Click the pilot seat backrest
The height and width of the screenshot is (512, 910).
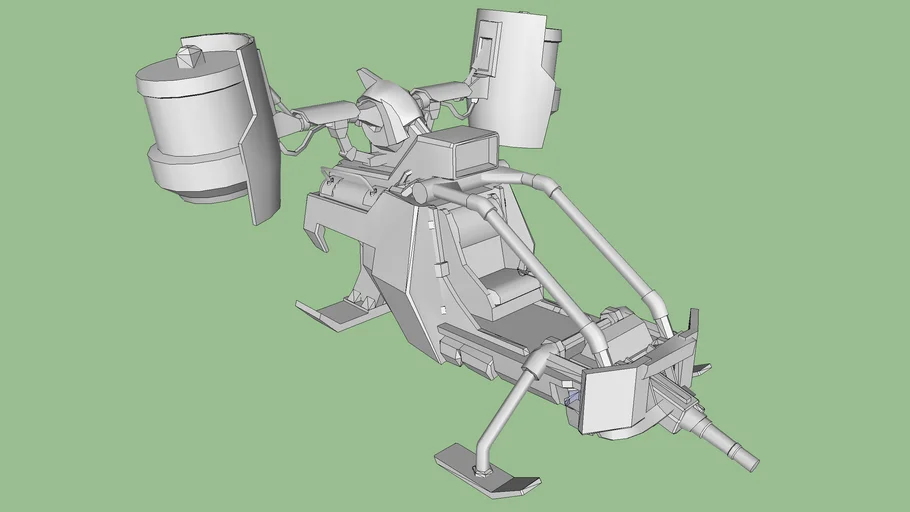[x=481, y=245]
